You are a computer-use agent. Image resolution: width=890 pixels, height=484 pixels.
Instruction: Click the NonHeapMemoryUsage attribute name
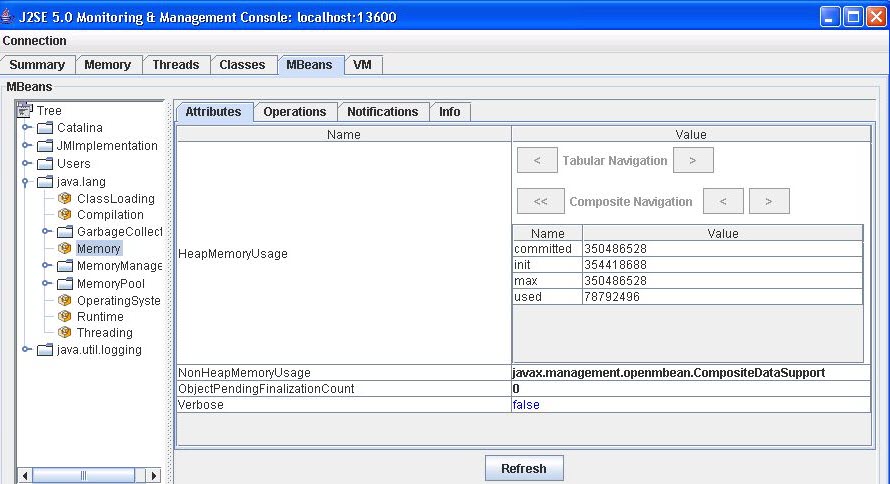pos(244,373)
